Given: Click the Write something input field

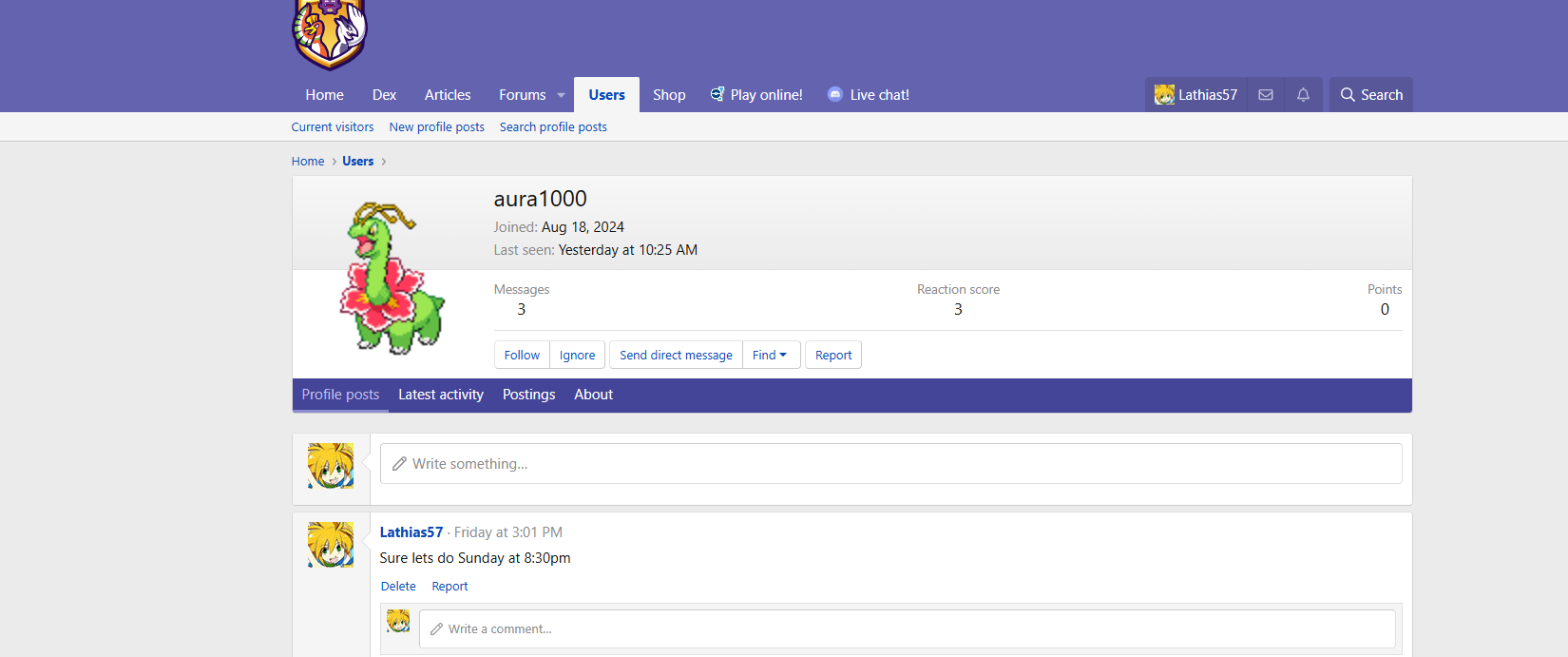Looking at the screenshot, I should click(x=890, y=464).
